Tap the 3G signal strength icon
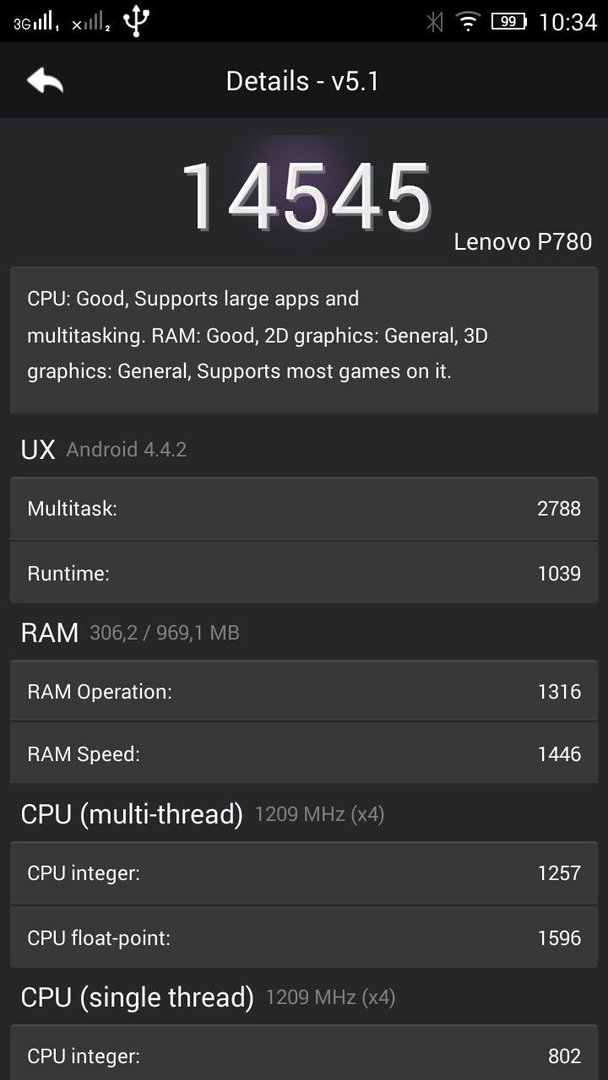Screen dimensions: 608x1080 36,23
